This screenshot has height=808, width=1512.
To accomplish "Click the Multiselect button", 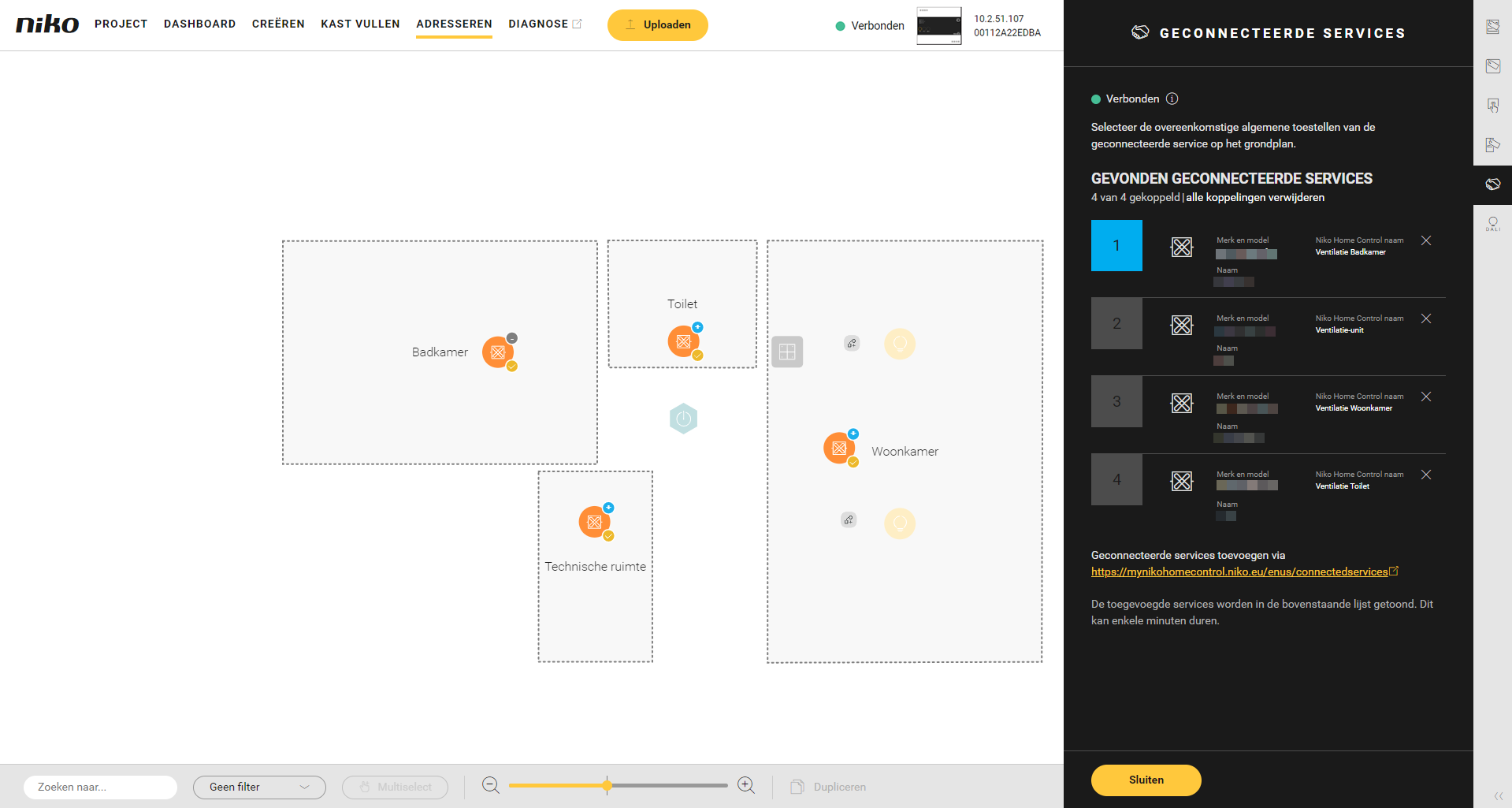I will pyautogui.click(x=395, y=787).
